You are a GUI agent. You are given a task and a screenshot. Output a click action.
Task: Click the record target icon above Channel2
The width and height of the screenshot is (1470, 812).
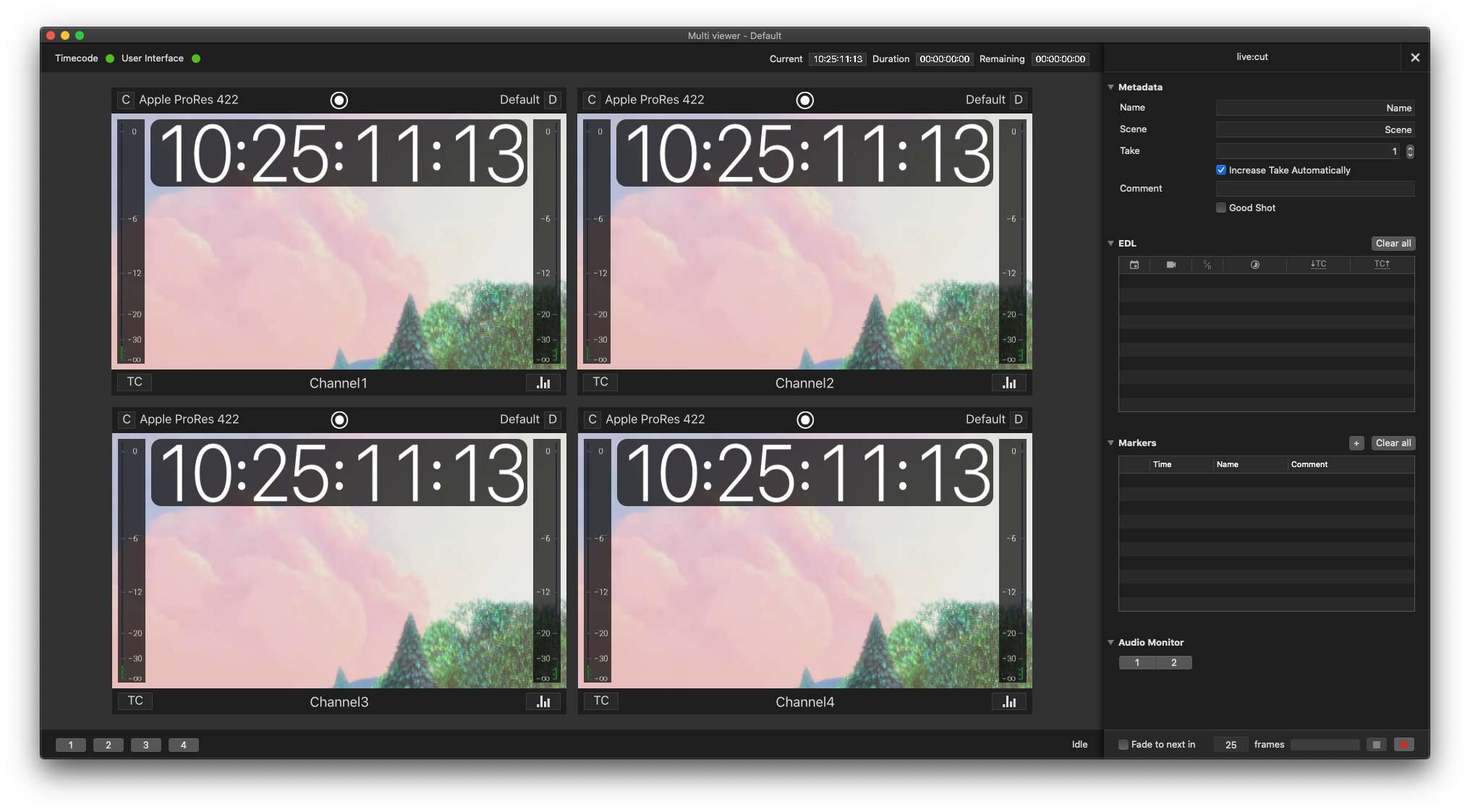point(804,101)
